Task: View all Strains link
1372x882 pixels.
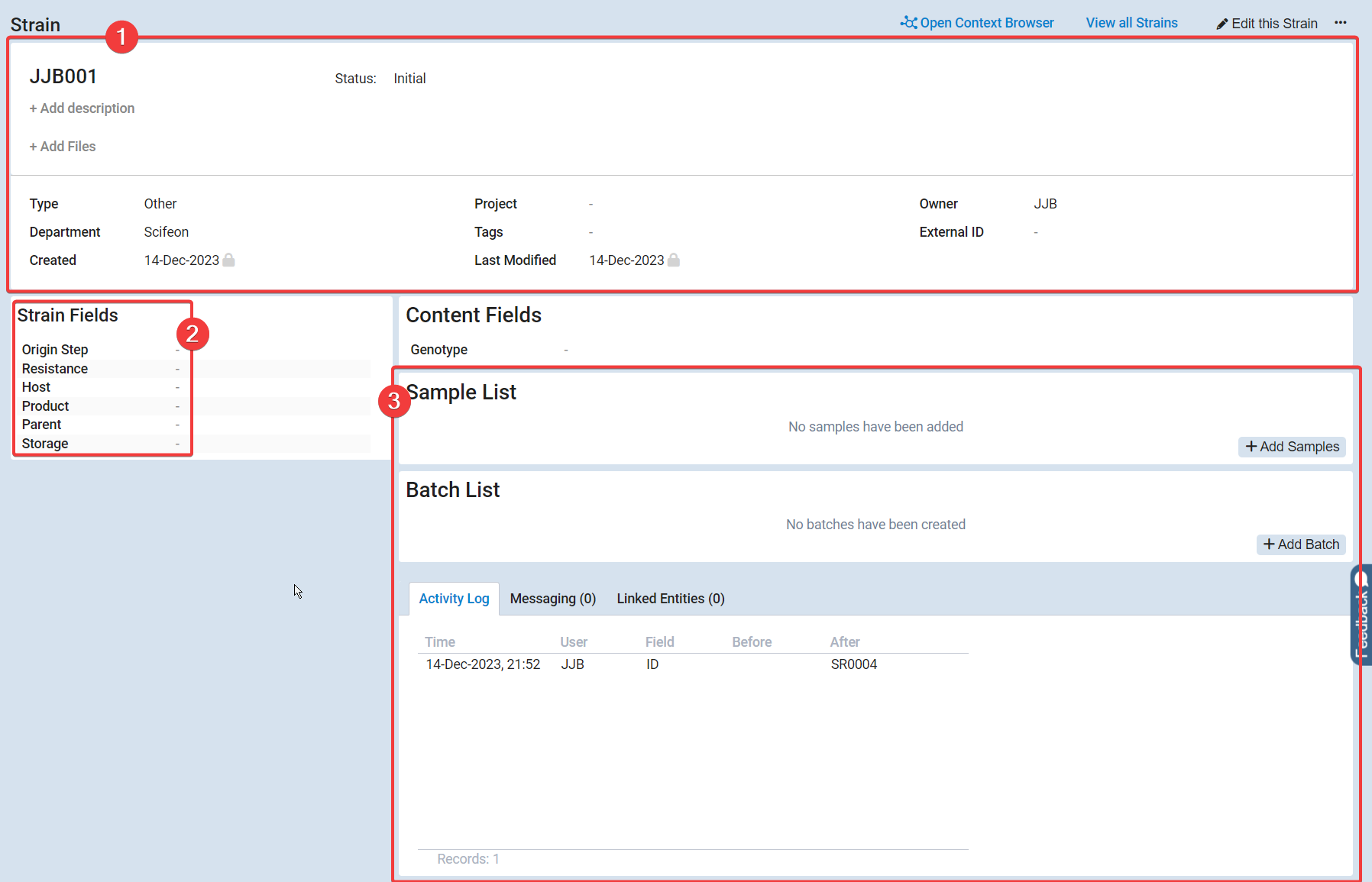Action: 1131,23
